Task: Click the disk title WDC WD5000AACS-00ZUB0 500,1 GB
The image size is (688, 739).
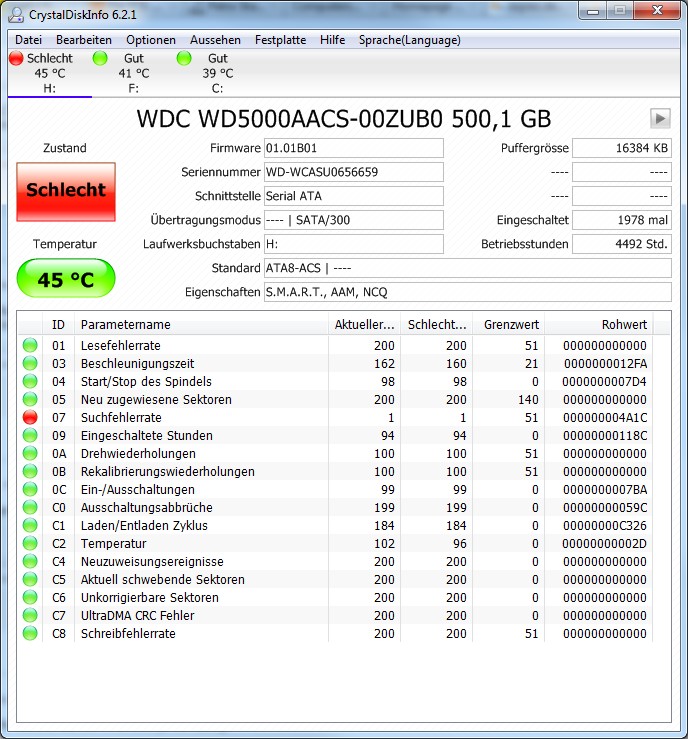Action: pyautogui.click(x=344, y=119)
